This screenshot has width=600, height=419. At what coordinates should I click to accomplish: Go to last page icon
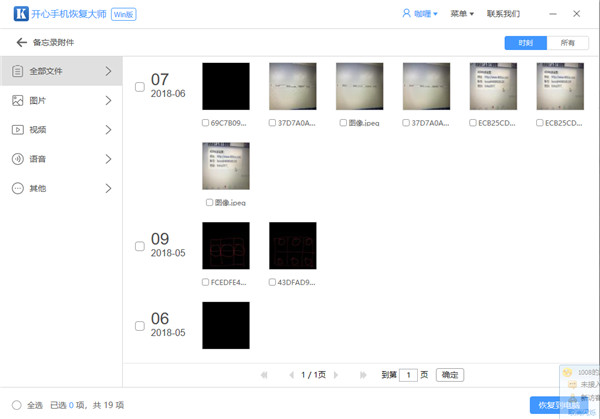point(363,375)
